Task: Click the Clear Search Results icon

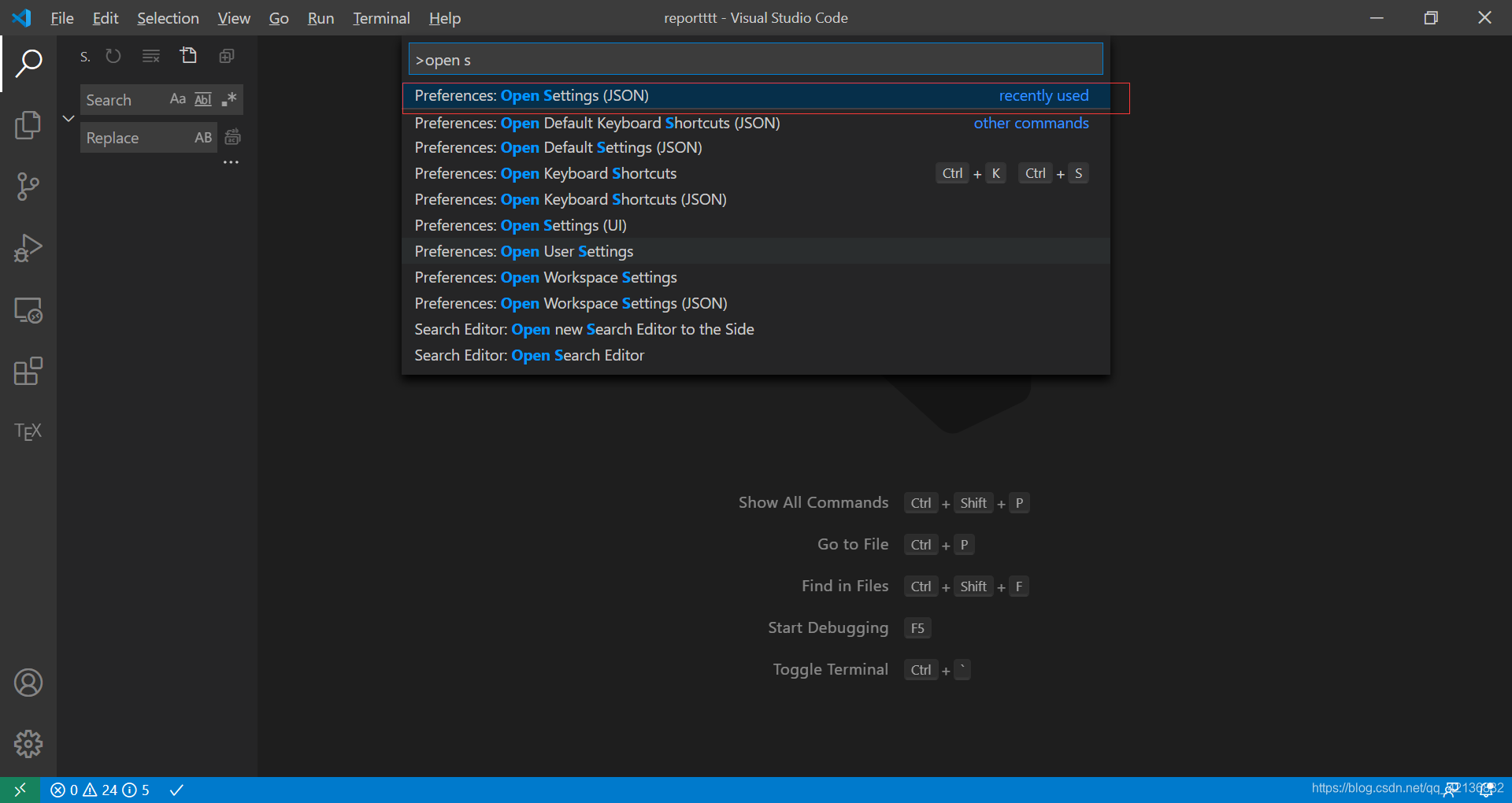Action: pos(151,56)
